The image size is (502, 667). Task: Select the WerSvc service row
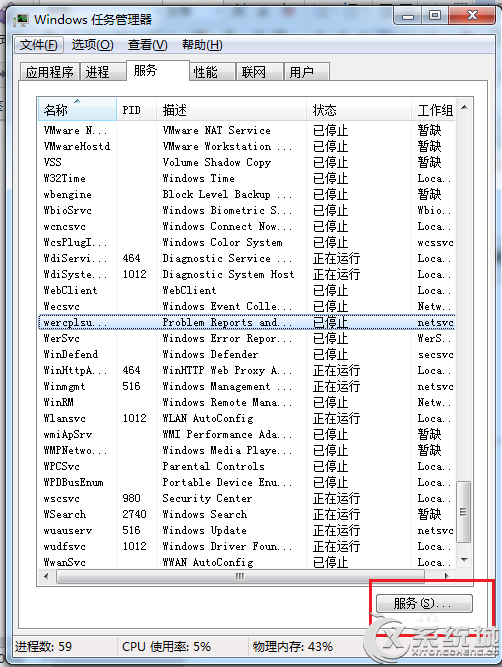point(246,339)
